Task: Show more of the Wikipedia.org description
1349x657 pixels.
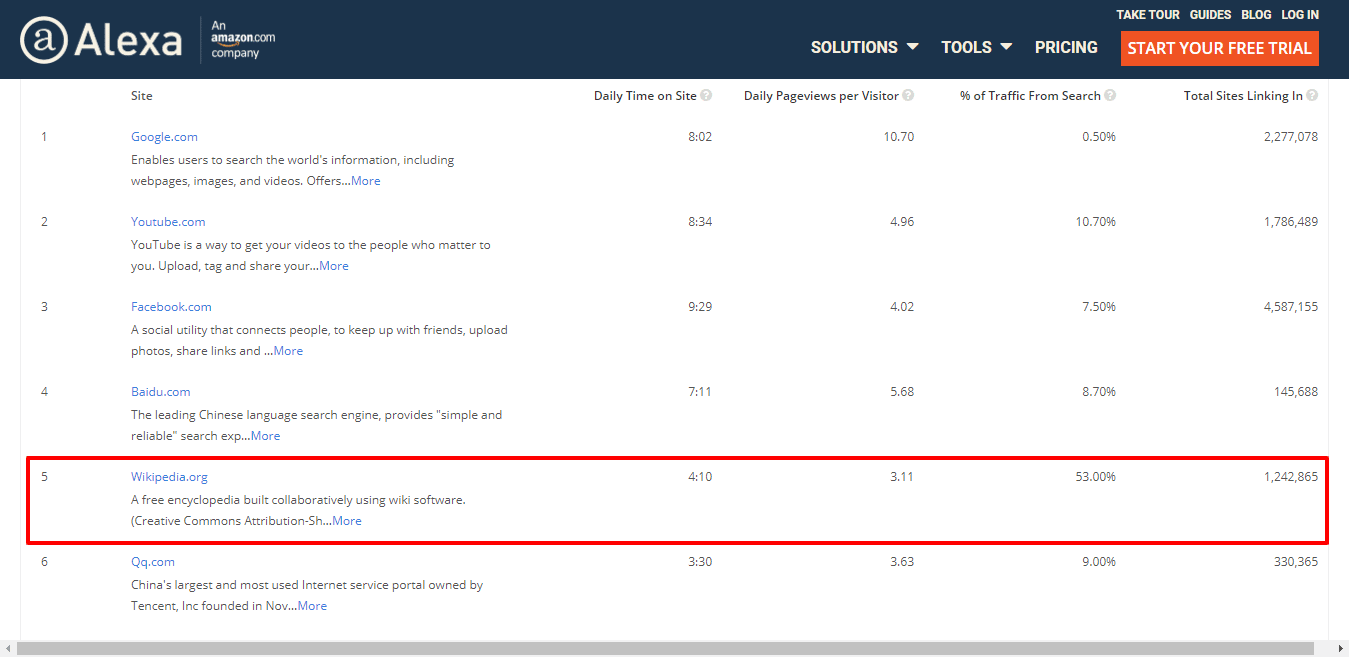Action: [x=347, y=521]
